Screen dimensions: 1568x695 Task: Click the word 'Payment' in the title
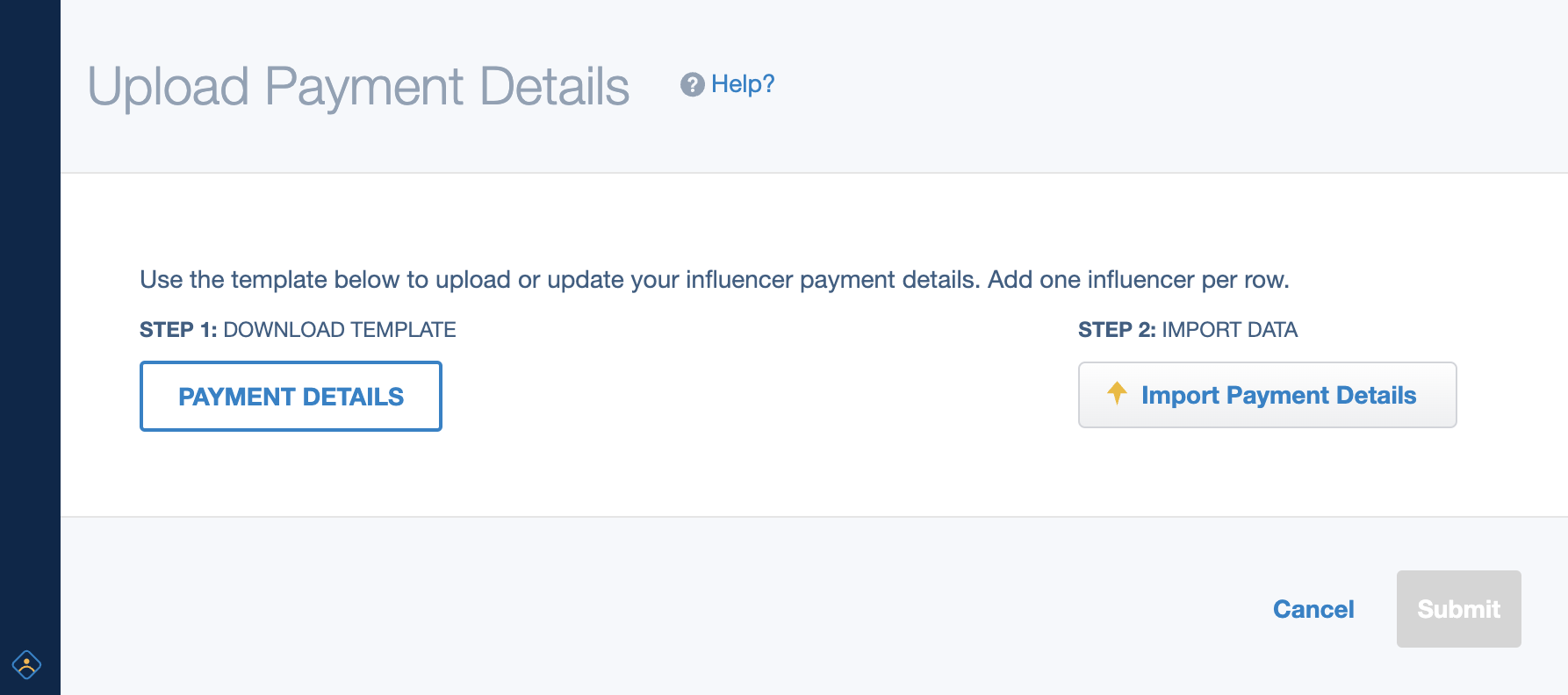click(x=364, y=87)
